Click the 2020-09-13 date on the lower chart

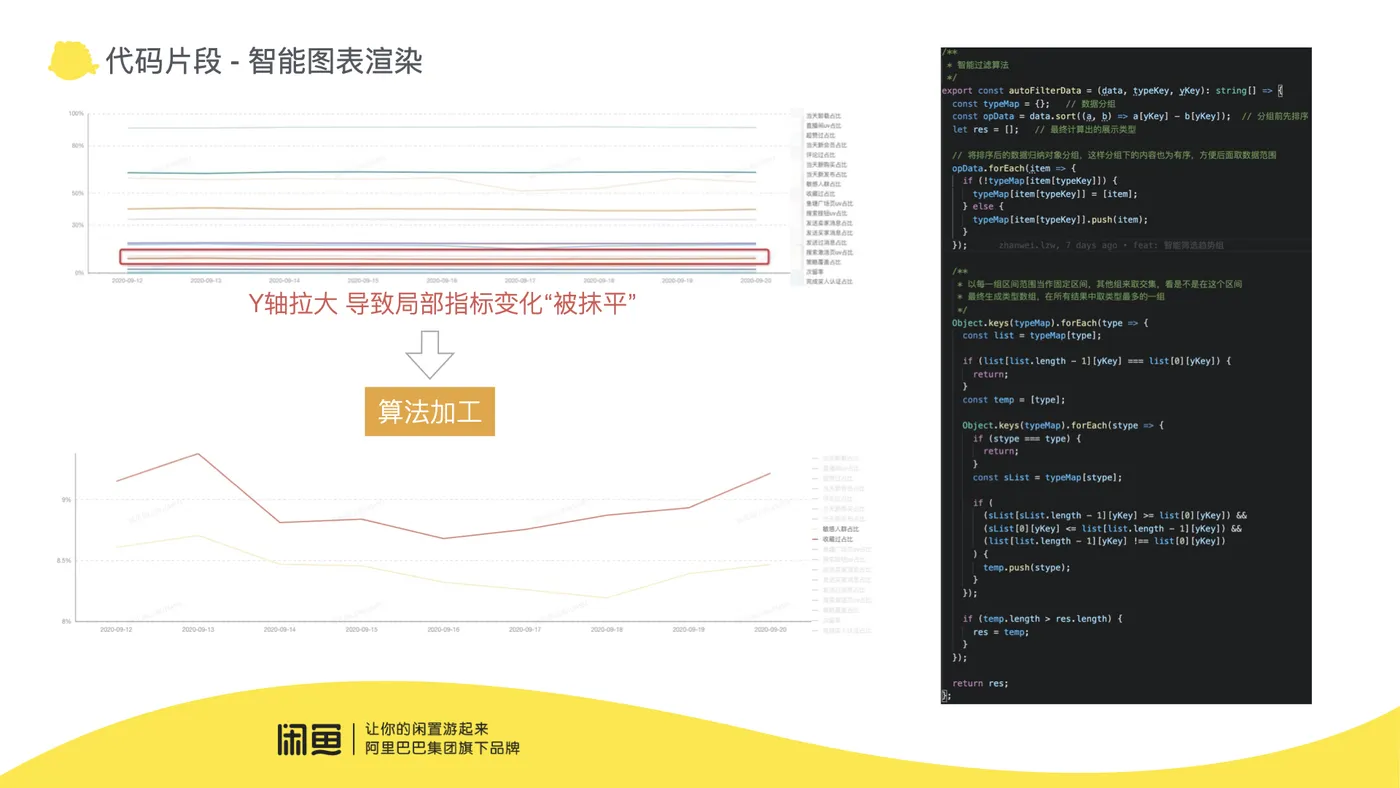click(198, 630)
